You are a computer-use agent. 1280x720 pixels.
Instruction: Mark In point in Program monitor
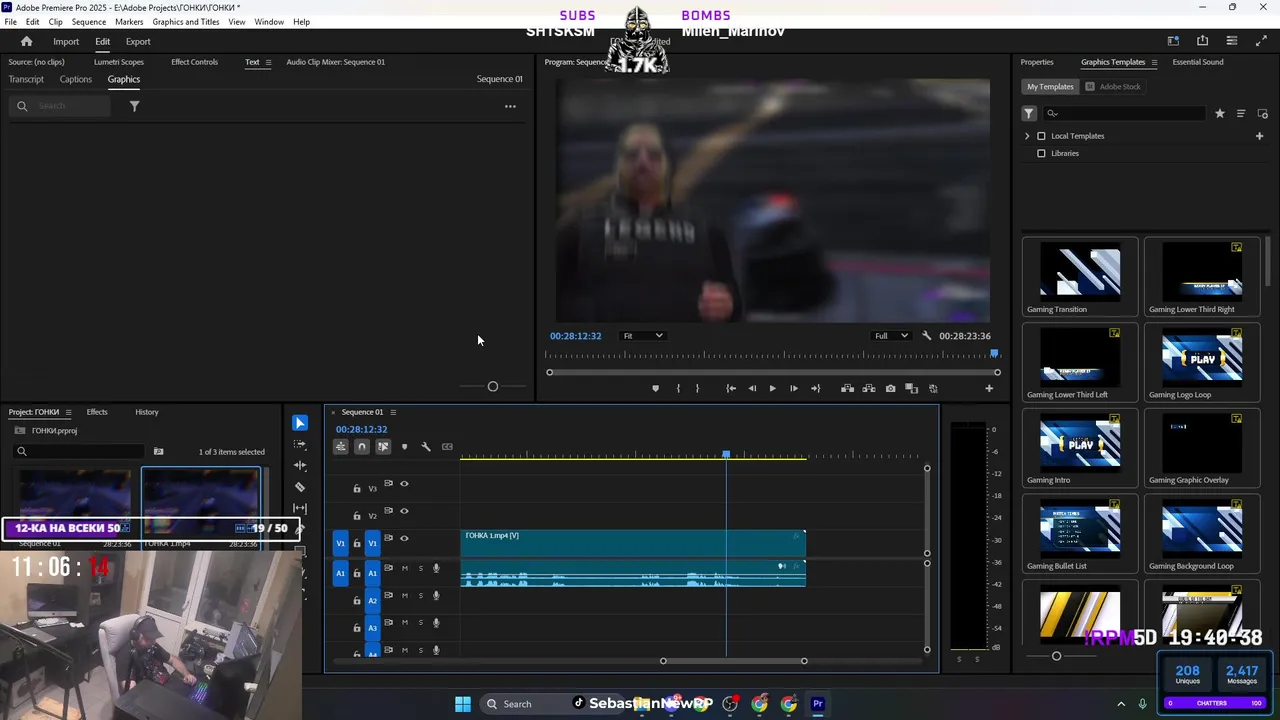678,388
